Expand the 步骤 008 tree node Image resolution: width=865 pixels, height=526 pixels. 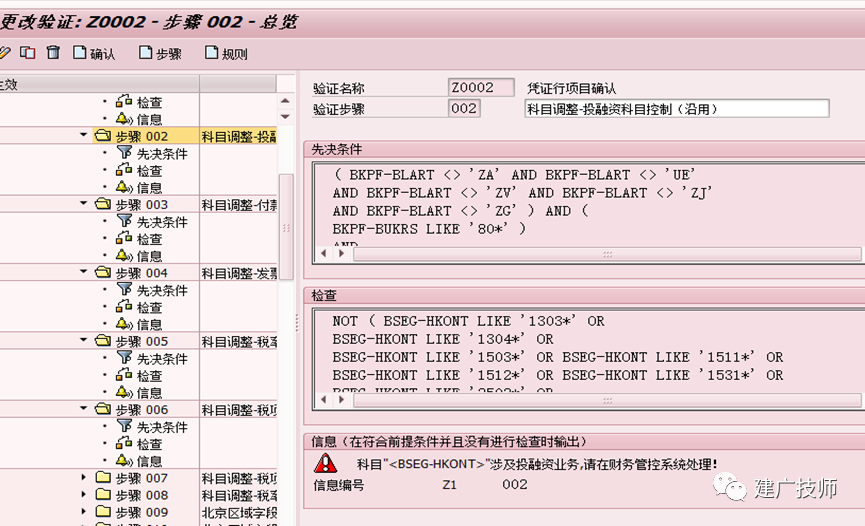[x=83, y=495]
